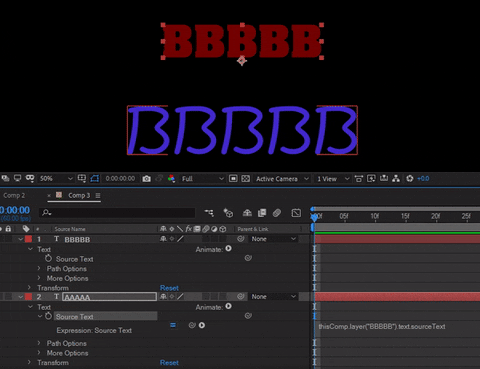Click Reset for layer 1 Transform

pos(169,288)
